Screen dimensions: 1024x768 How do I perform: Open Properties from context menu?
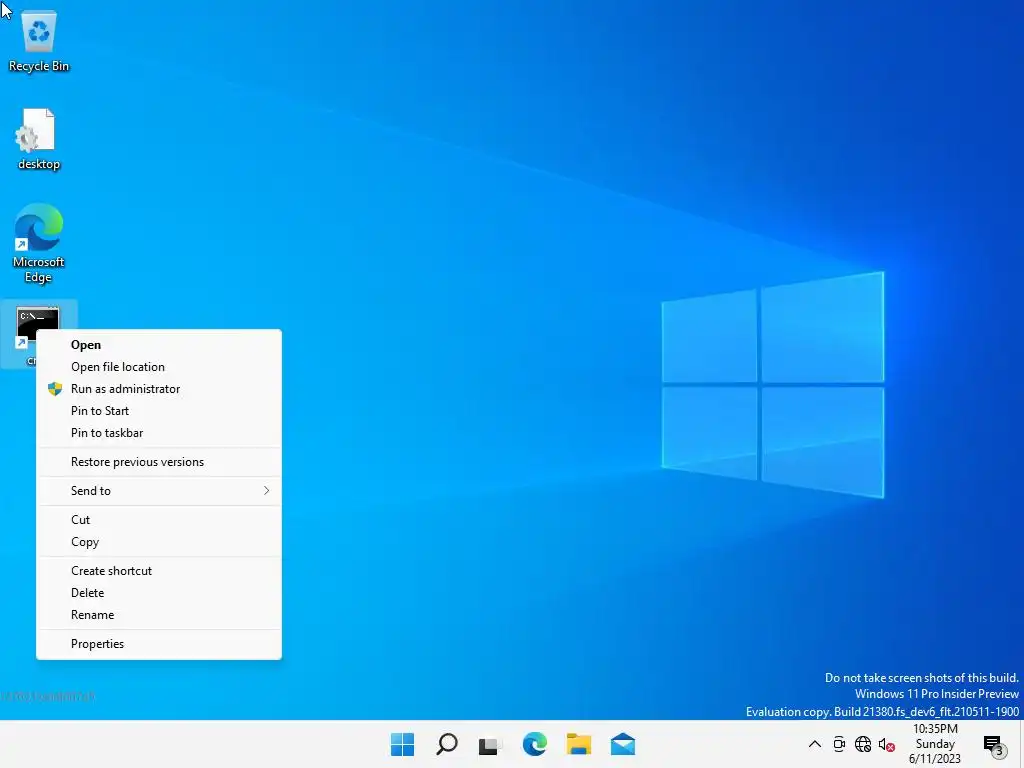pos(159,644)
